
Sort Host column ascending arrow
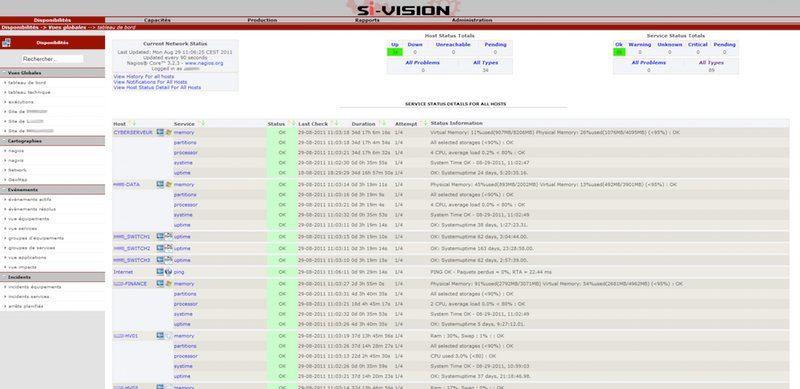131,124
